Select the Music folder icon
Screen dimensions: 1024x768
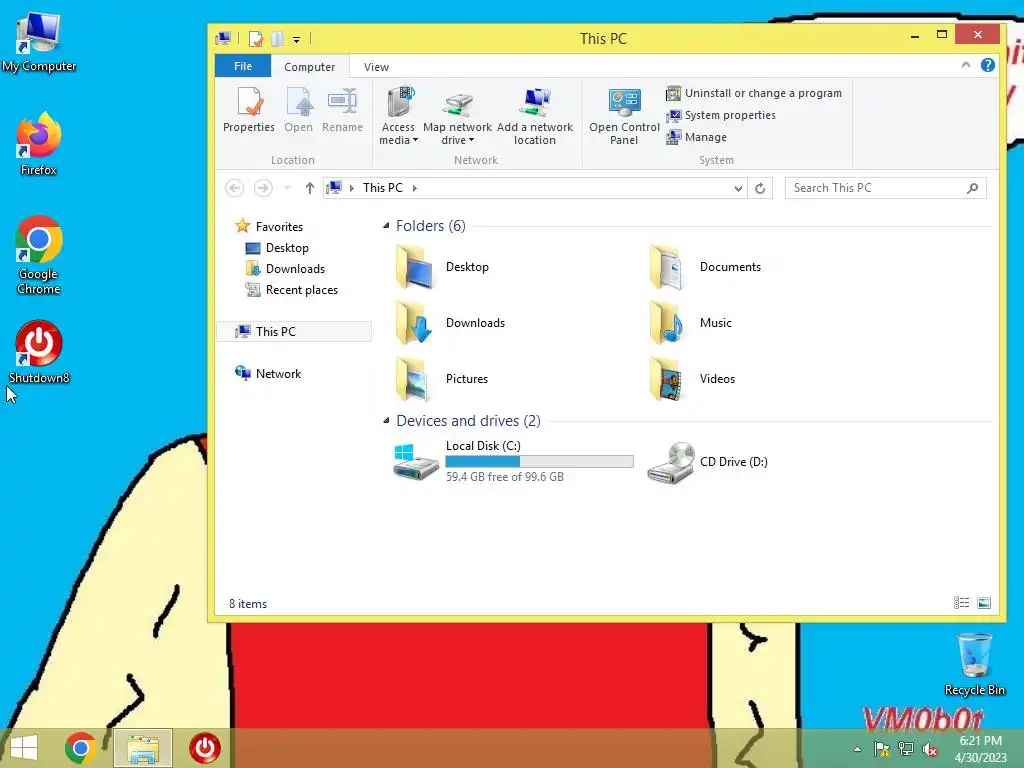(x=667, y=323)
